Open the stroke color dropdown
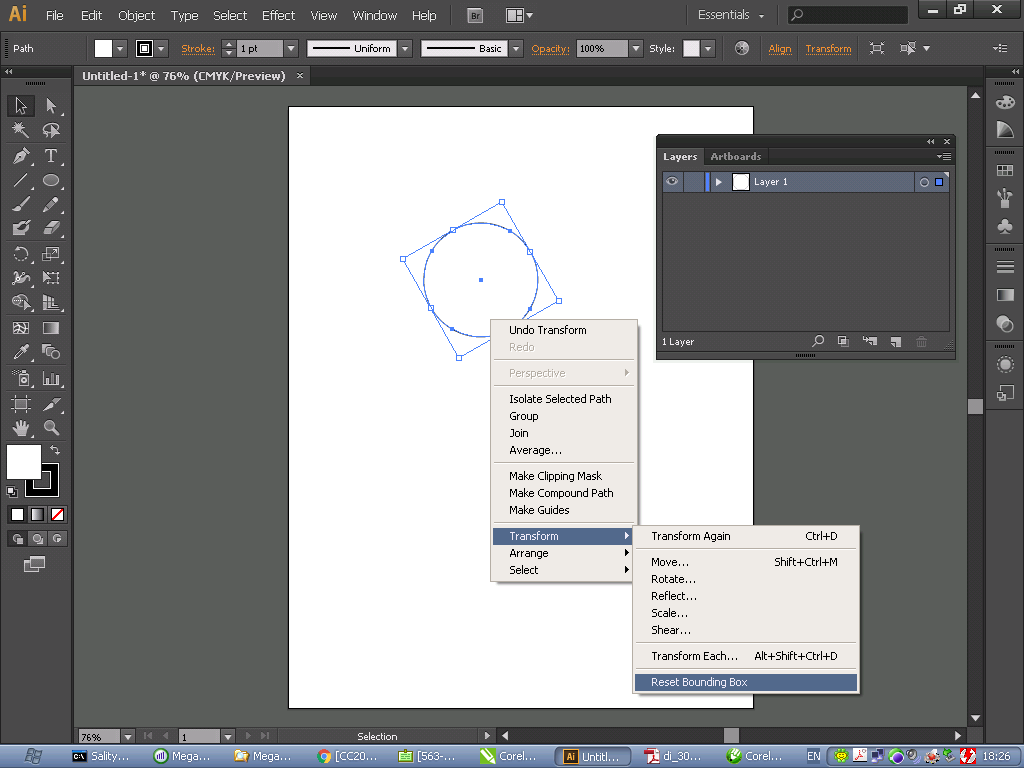This screenshot has height=768, width=1024. coord(161,48)
